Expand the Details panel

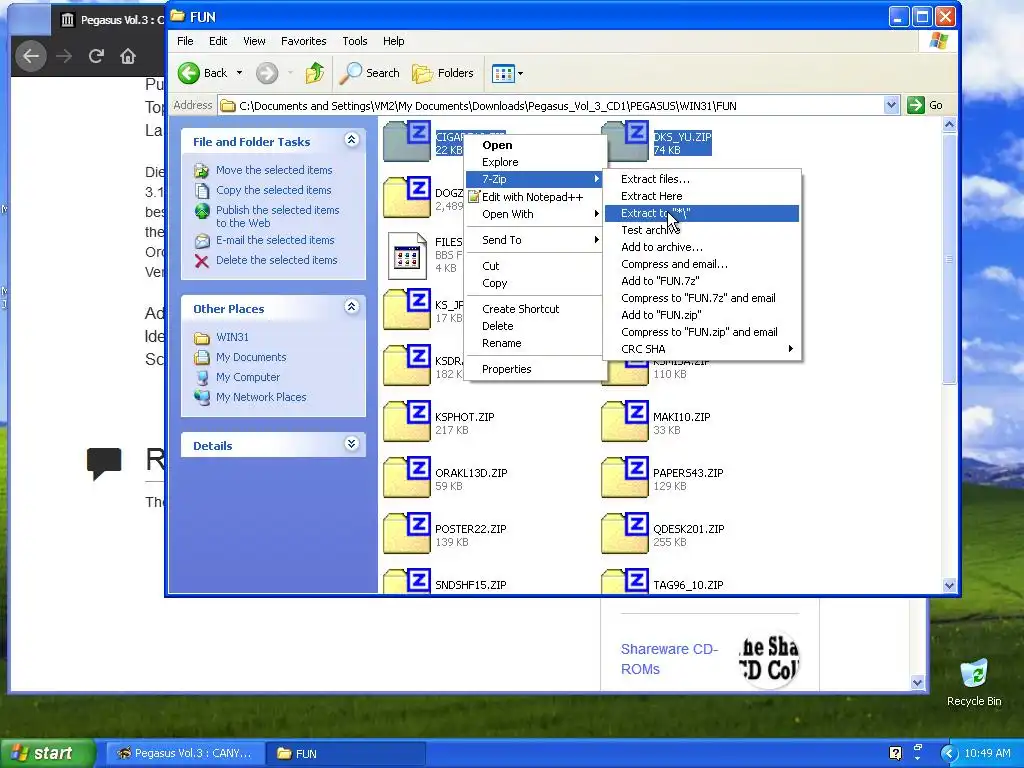pyautogui.click(x=351, y=444)
